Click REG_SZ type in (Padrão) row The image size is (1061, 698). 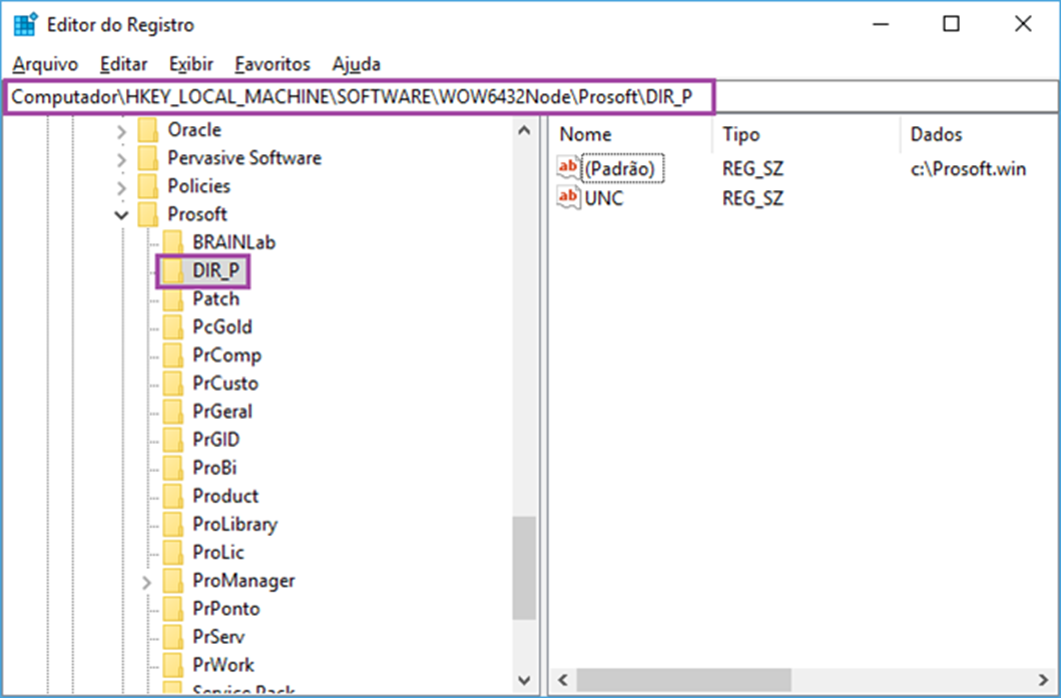point(752,168)
